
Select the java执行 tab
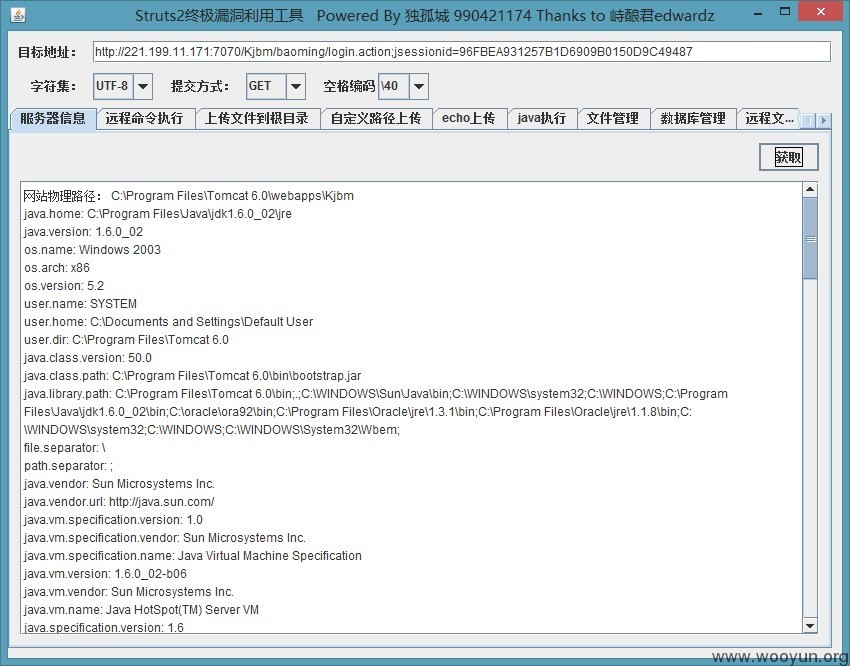[x=542, y=118]
